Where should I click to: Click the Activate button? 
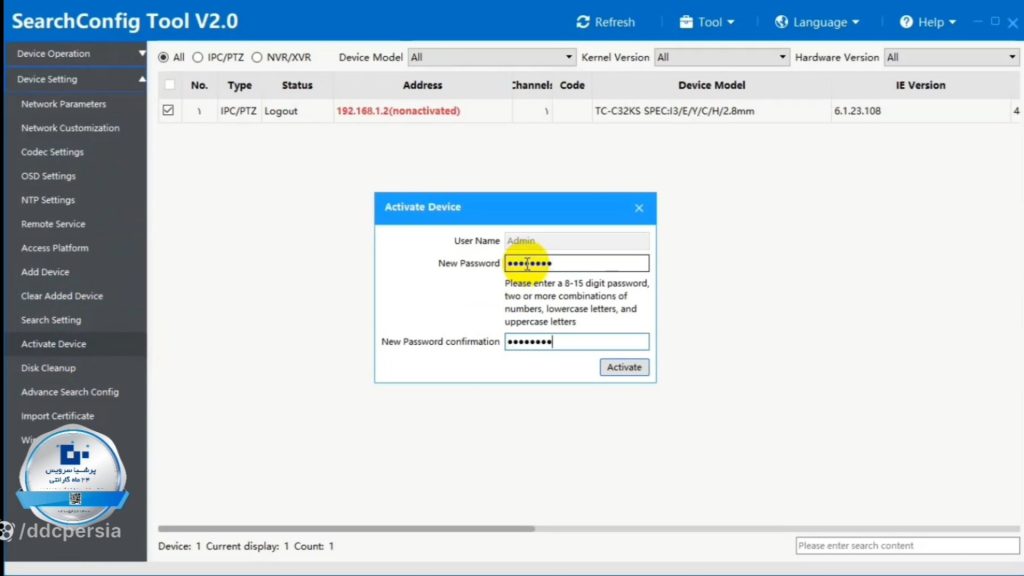[624, 367]
